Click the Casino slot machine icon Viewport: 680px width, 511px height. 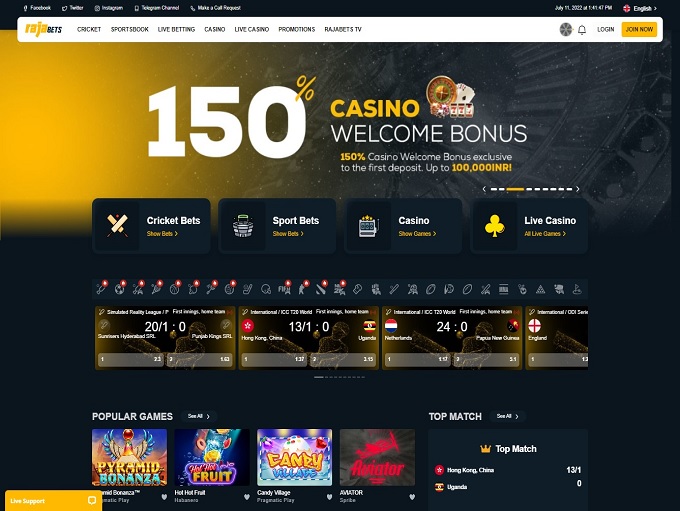(x=369, y=226)
